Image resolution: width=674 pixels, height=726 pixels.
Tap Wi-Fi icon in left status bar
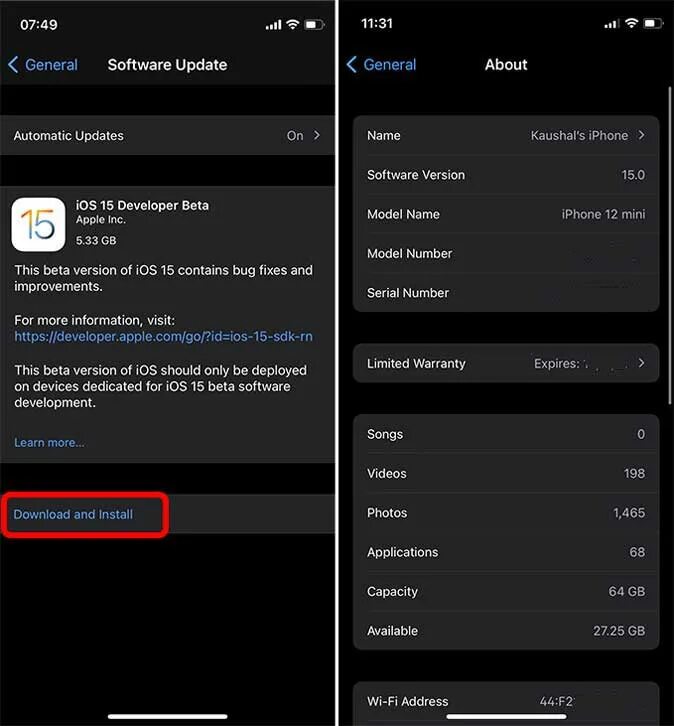click(292, 25)
